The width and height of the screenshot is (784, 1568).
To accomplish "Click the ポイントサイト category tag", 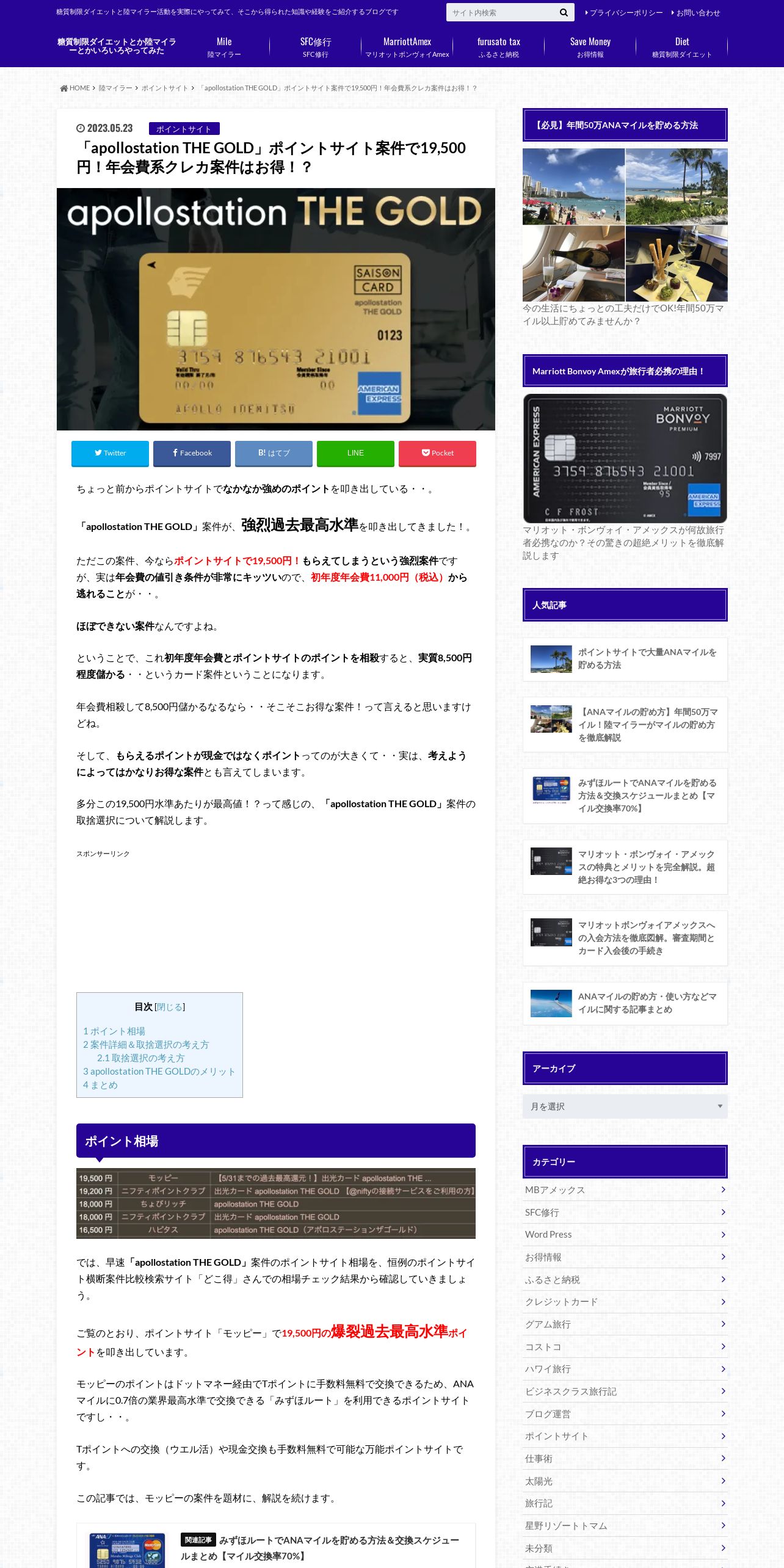I will tap(184, 129).
